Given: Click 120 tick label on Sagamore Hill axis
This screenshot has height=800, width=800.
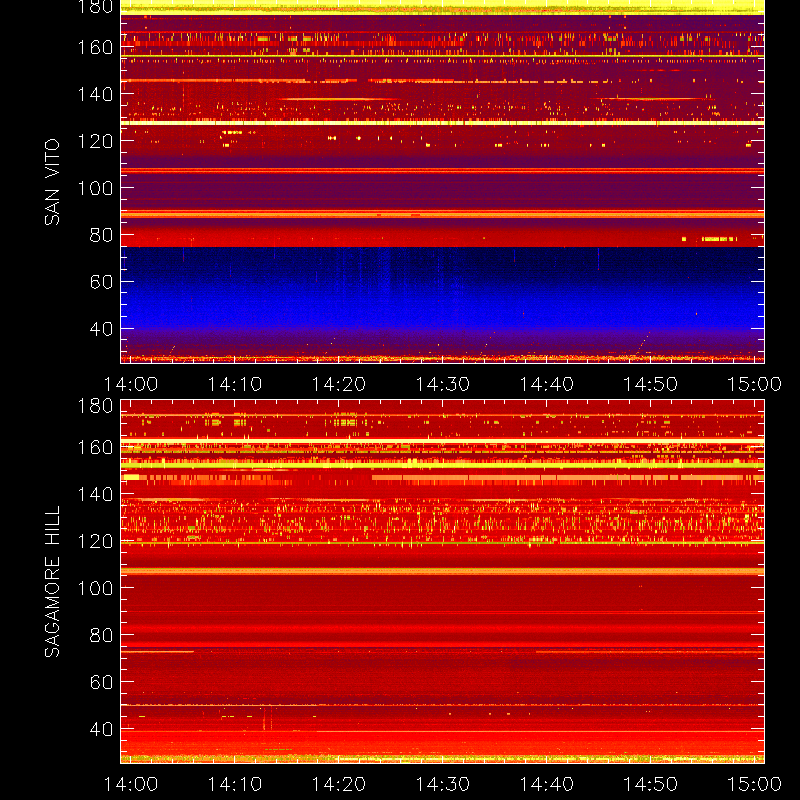Looking at the screenshot, I should (x=95, y=541).
